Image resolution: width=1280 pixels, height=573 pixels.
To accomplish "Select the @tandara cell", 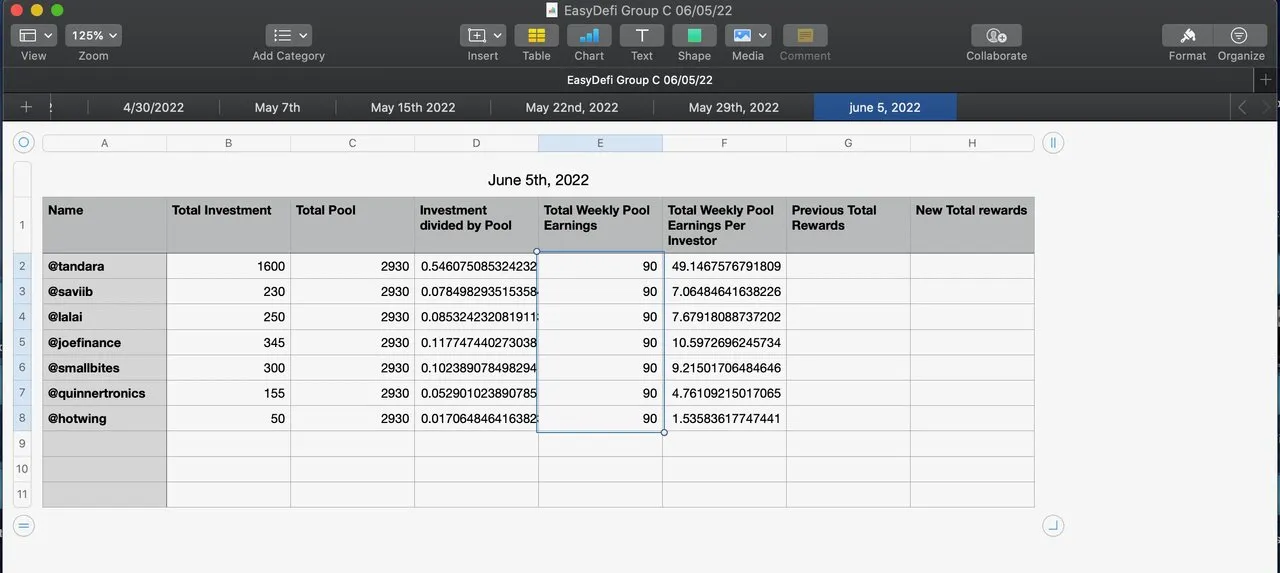I will coord(105,266).
